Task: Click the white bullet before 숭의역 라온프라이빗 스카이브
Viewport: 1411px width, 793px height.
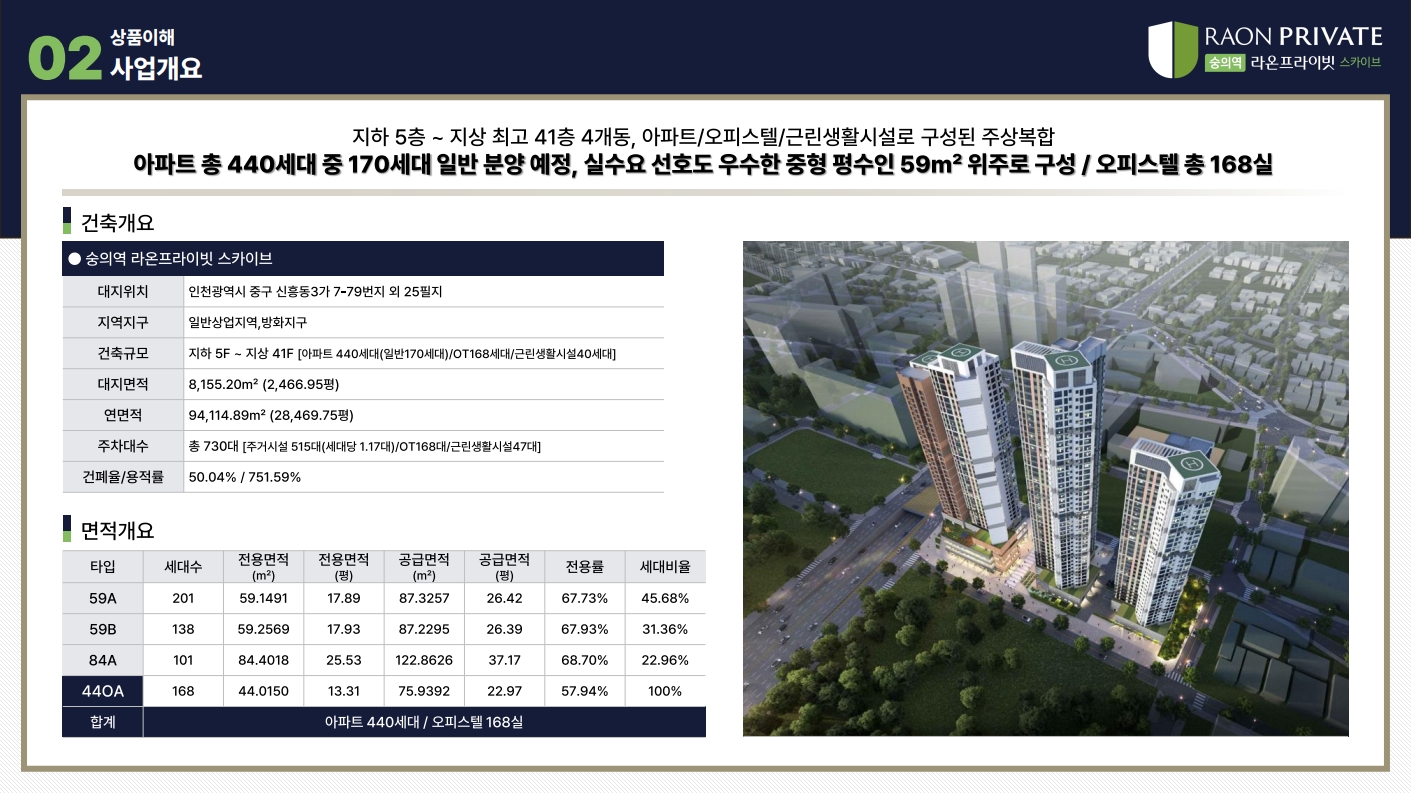Action: click(74, 259)
